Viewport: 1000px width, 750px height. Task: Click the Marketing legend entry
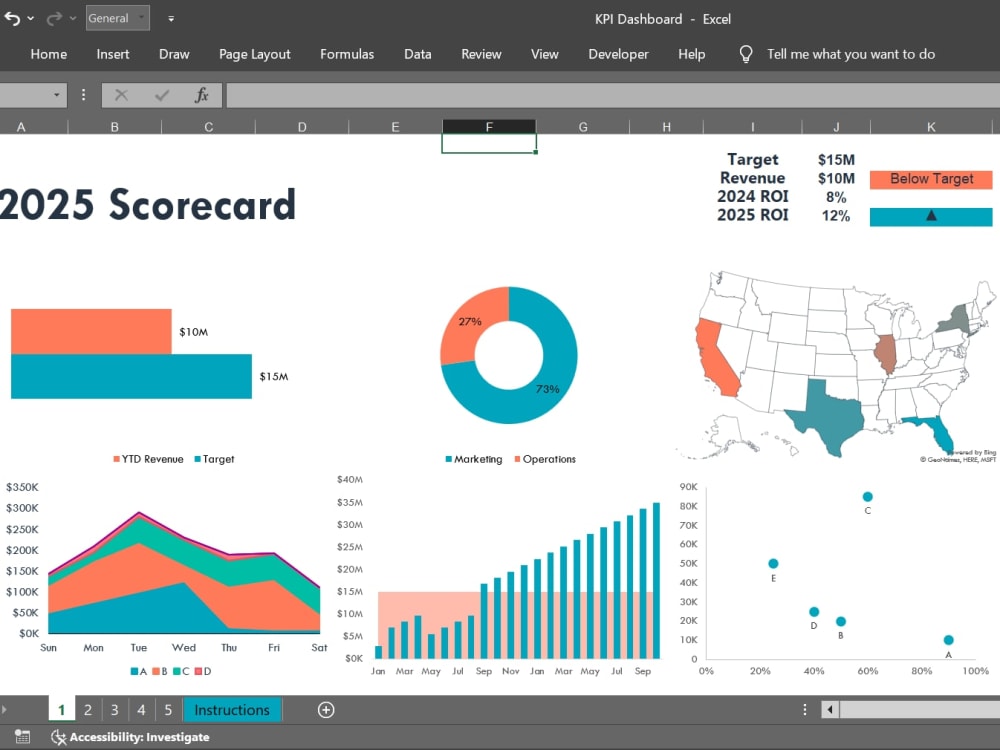click(x=474, y=459)
